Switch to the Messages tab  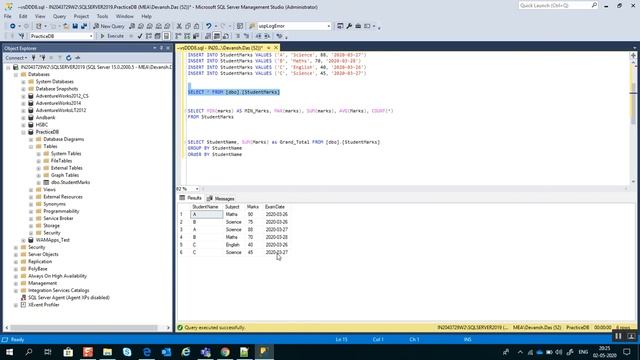click(x=221, y=198)
